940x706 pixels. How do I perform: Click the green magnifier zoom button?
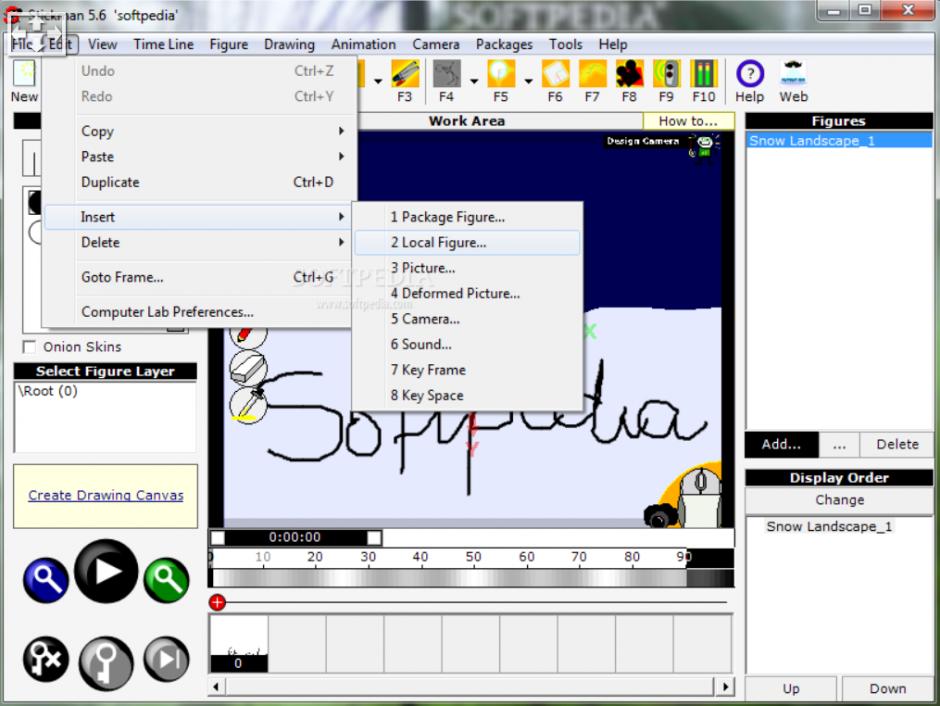click(167, 580)
